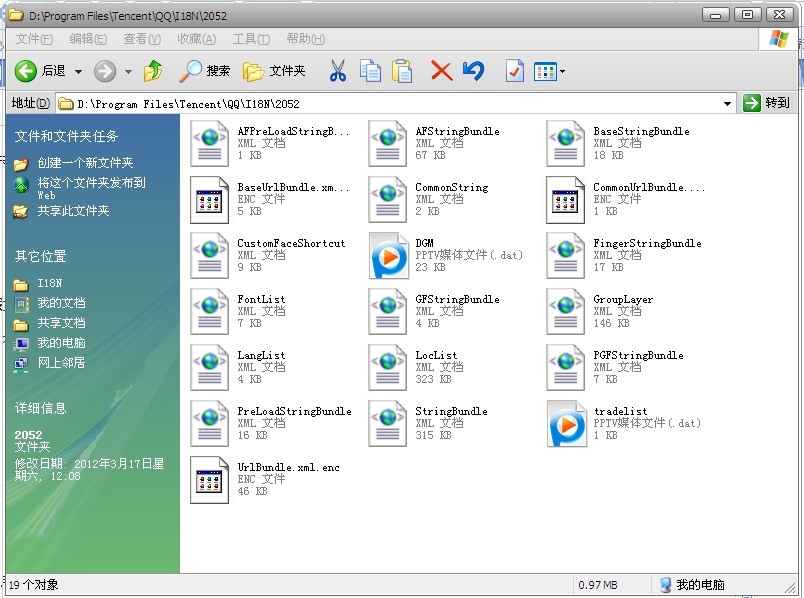The height and width of the screenshot is (598, 804).
Task: Click the blue Undo arrow icon
Action: (x=473, y=71)
